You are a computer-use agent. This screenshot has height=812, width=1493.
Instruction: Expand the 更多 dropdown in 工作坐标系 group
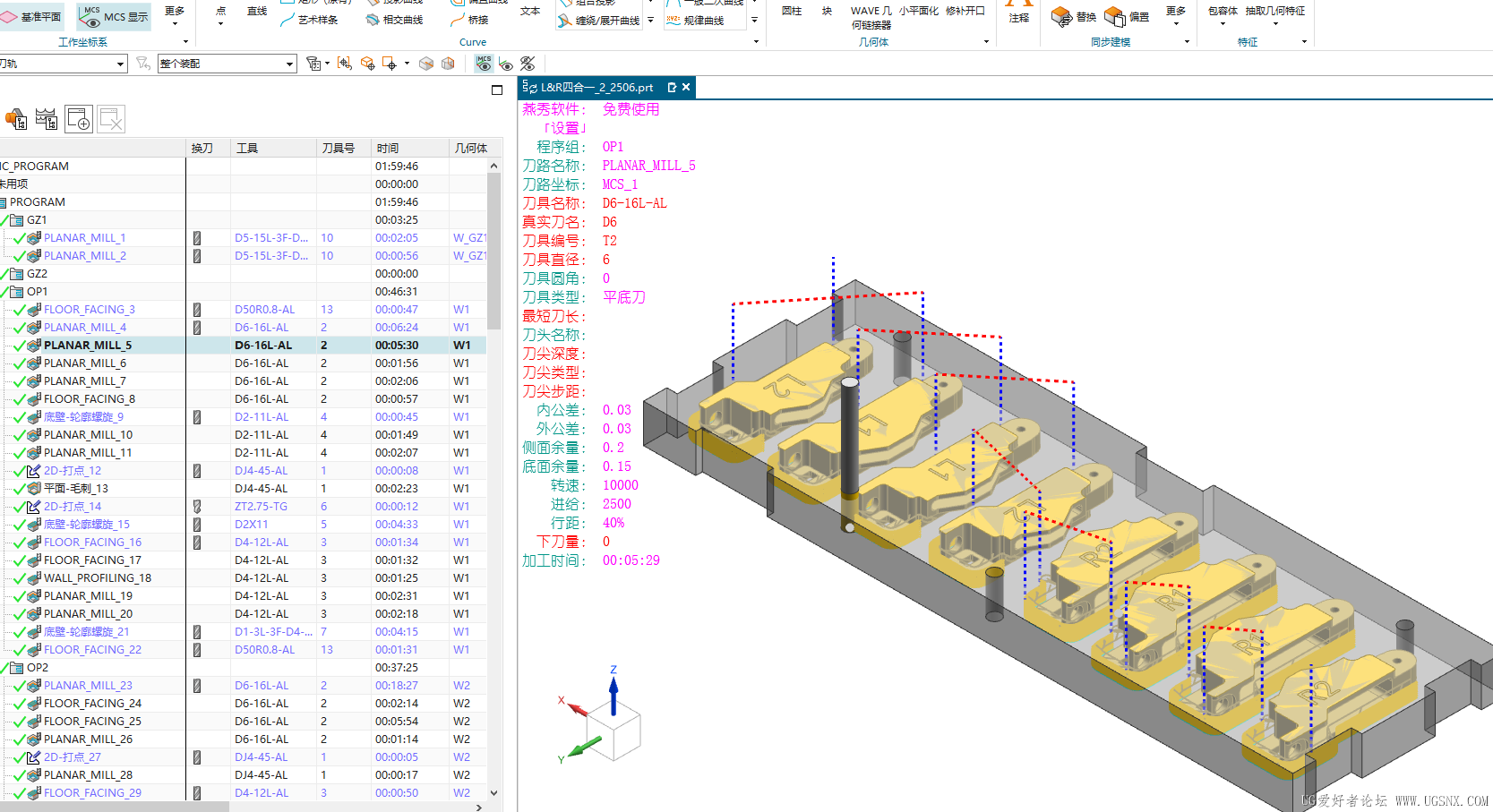(x=175, y=16)
